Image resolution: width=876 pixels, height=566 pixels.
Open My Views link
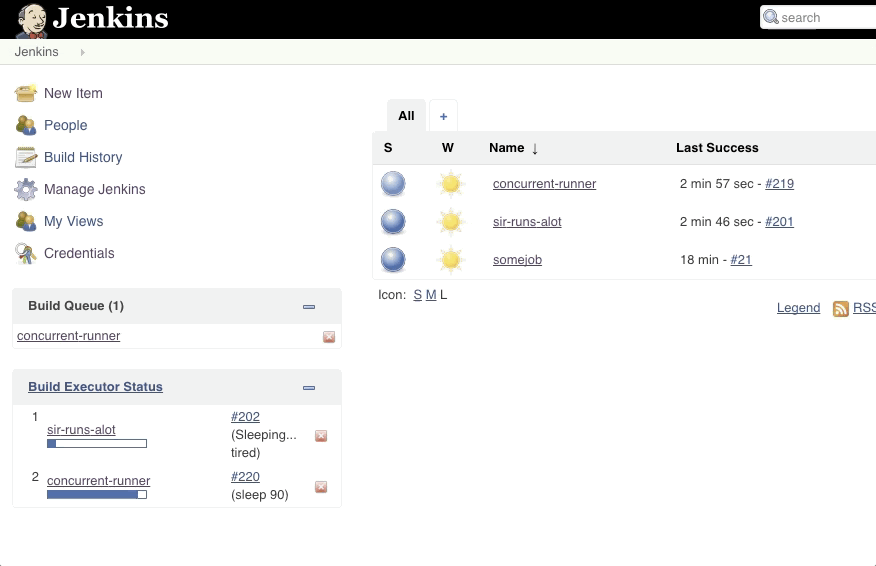point(73,221)
